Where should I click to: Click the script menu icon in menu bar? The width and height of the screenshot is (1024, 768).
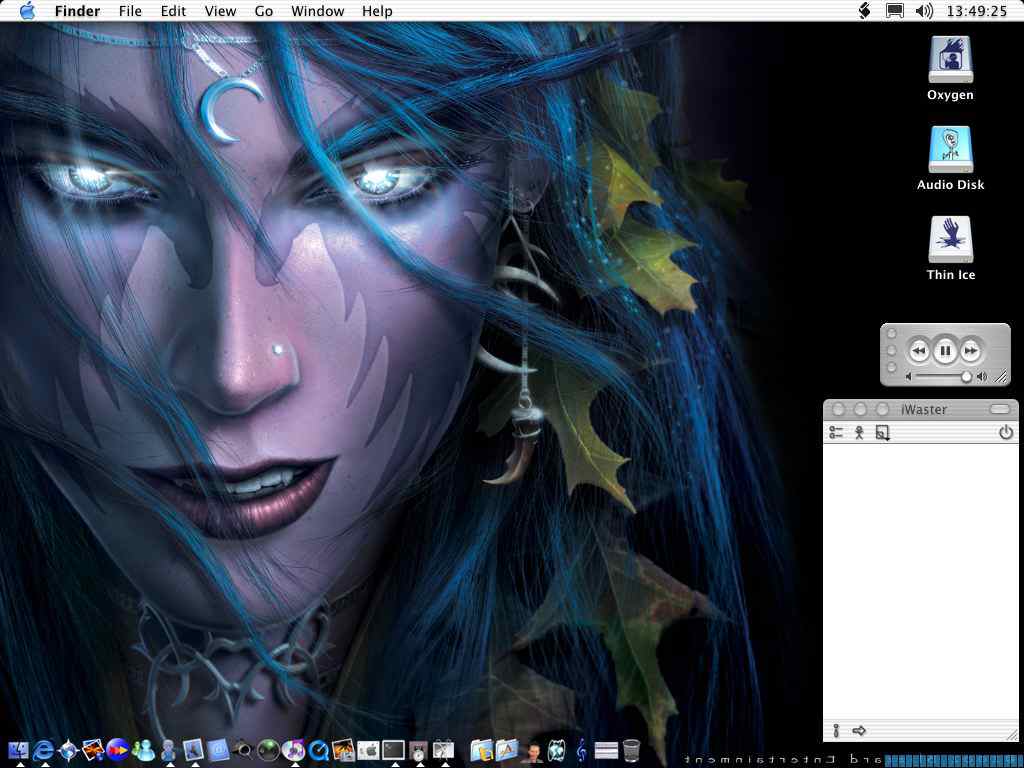[x=865, y=10]
